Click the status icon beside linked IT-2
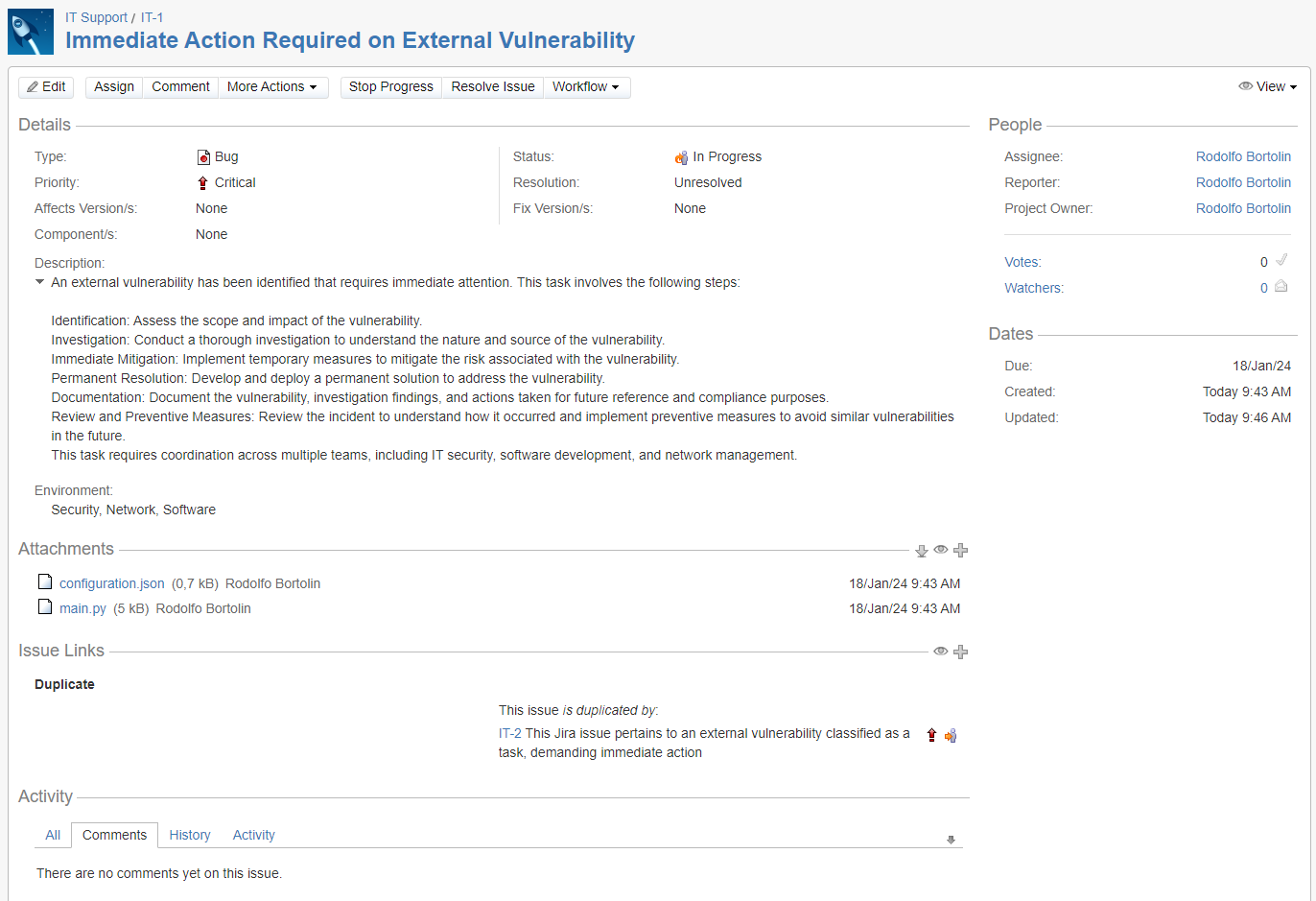Viewport: 1316px width, 901px height. [951, 736]
